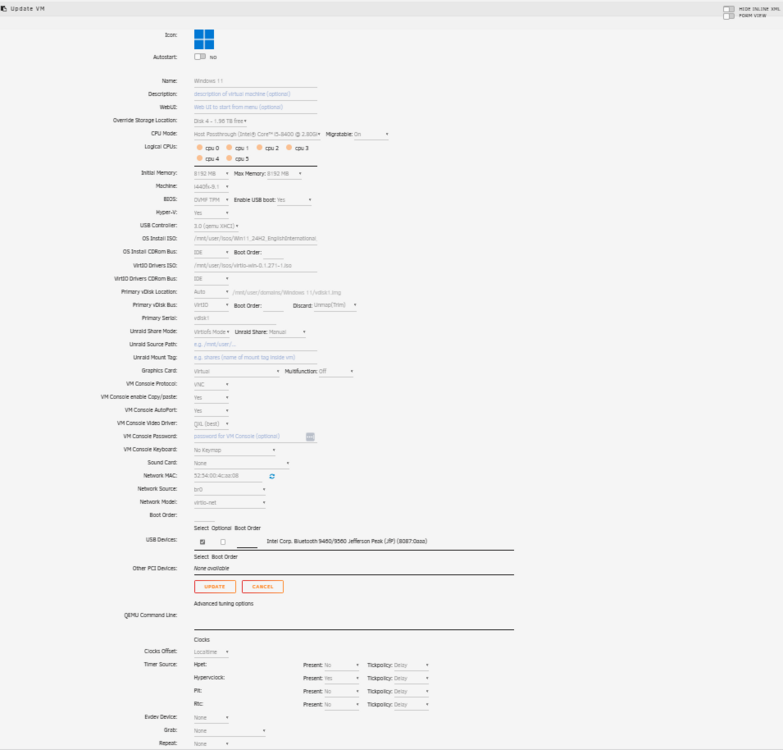Open the CPU Mode dropdown
The width and height of the screenshot is (783, 750).
coord(257,134)
